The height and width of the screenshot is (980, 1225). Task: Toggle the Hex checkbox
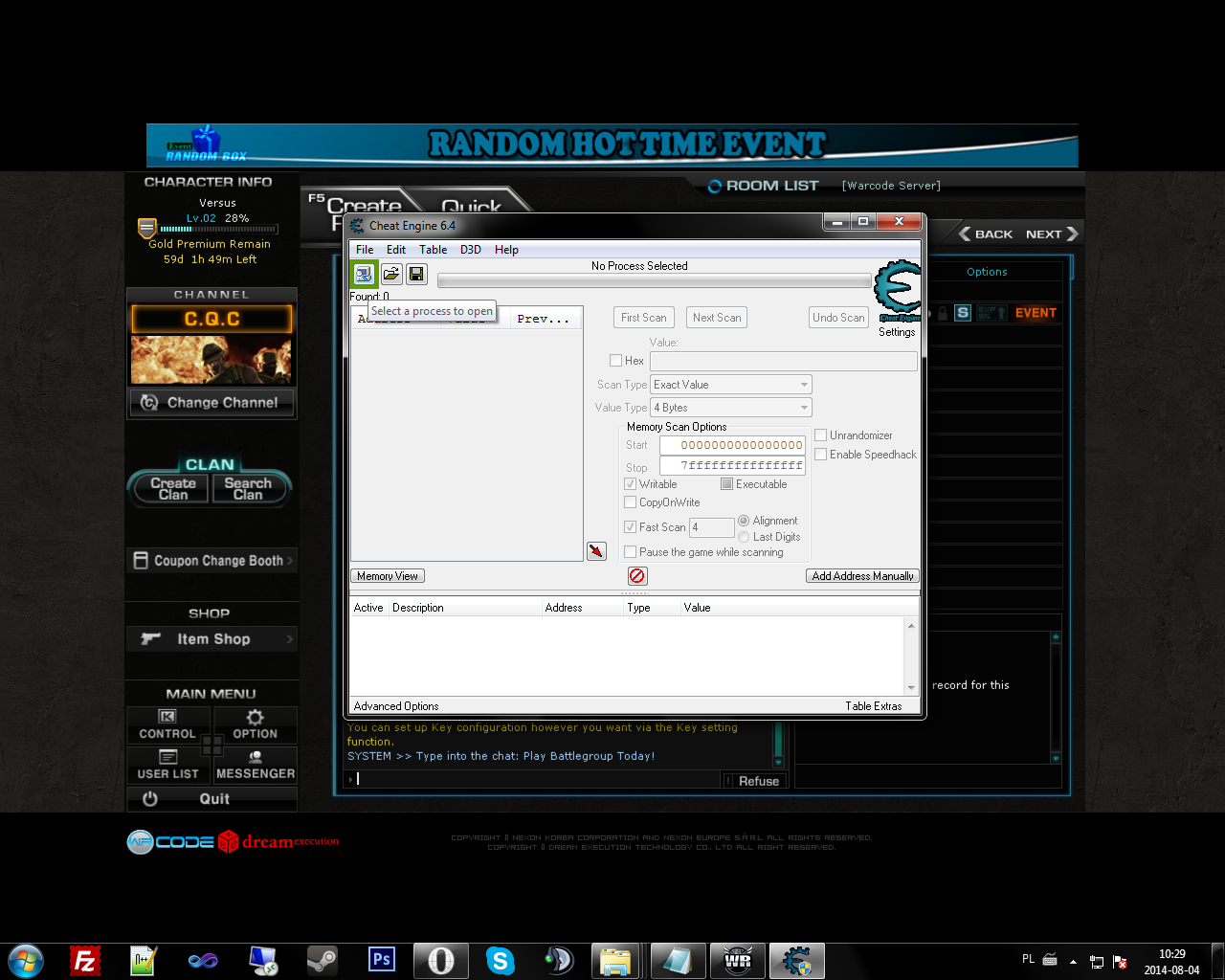pyautogui.click(x=615, y=361)
